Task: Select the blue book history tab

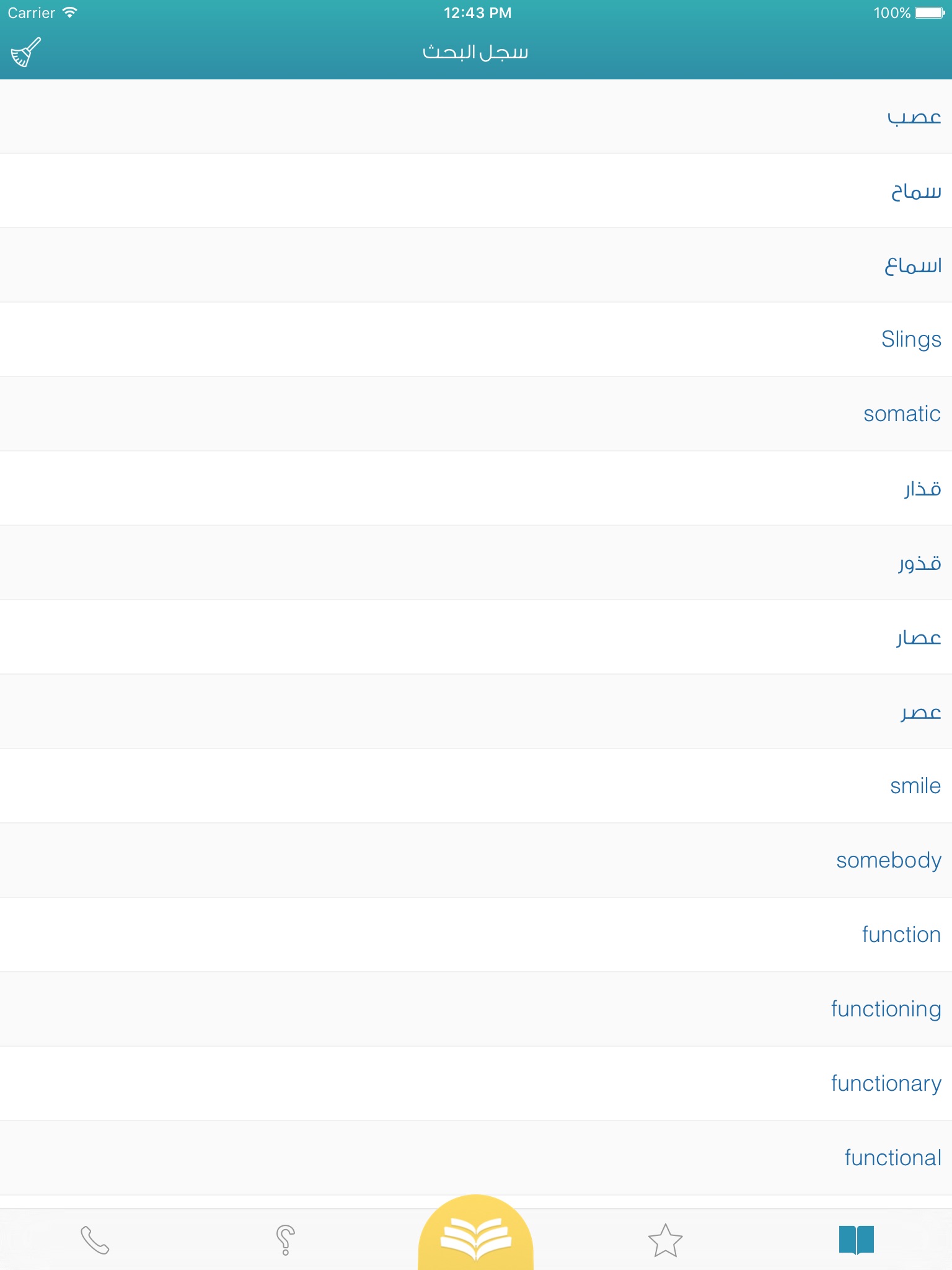Action: [x=856, y=1240]
